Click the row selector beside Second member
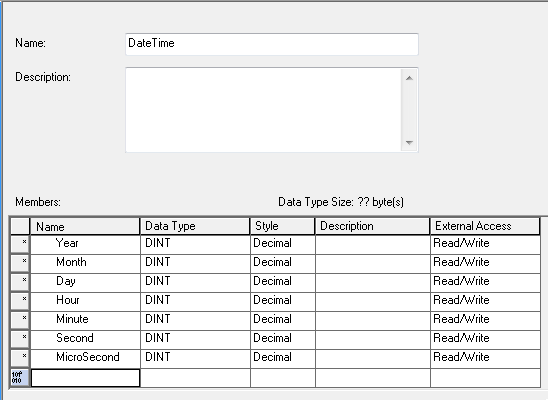 click(20, 338)
